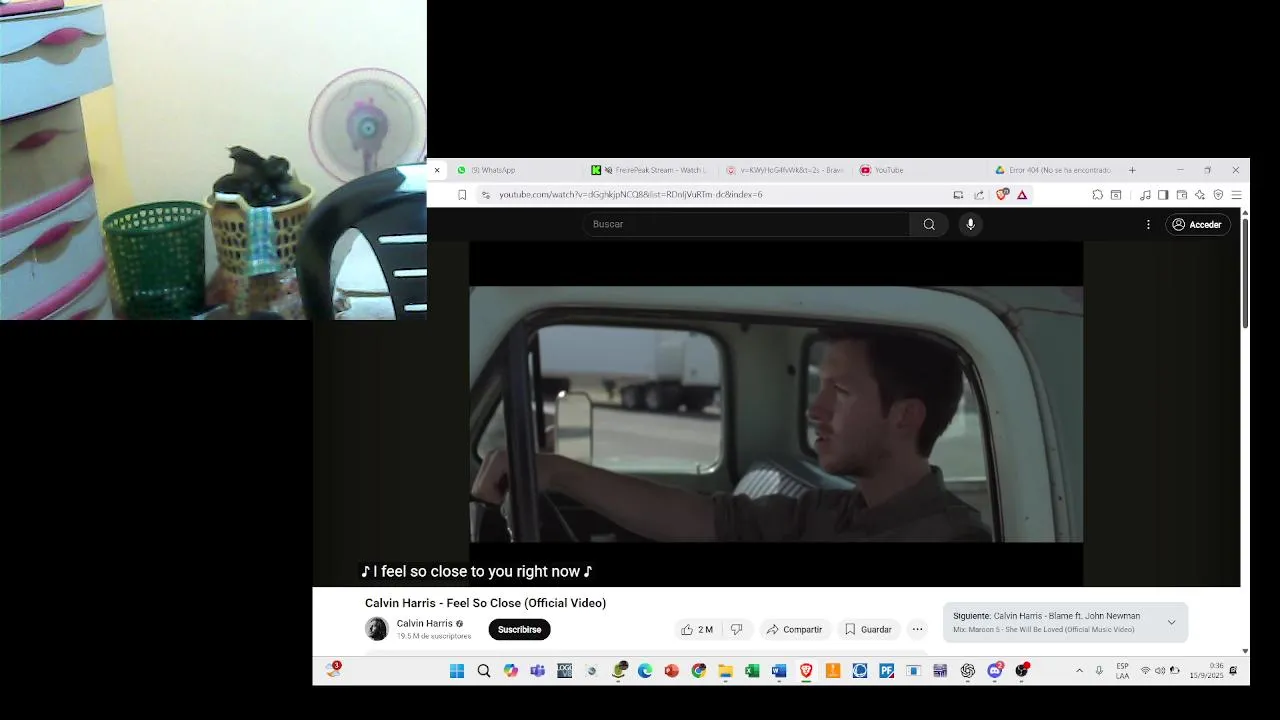Image resolution: width=1280 pixels, height=720 pixels.
Task: Open Brave VPN shield icon
Action: [1218, 195]
